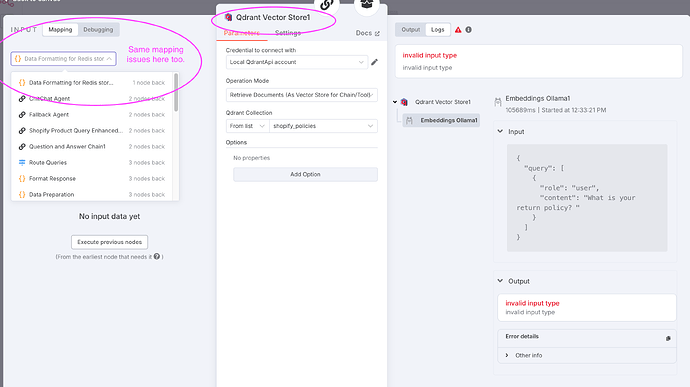Collapse the Input section
Screen dimensions: 690x387
pos(500,131)
